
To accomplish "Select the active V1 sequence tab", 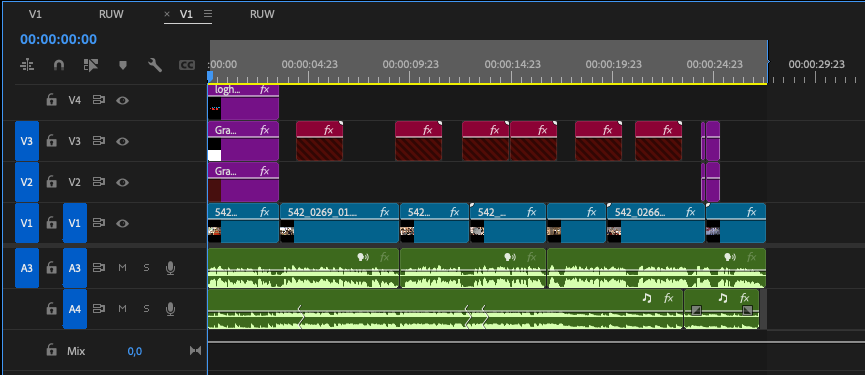I will click(x=186, y=14).
